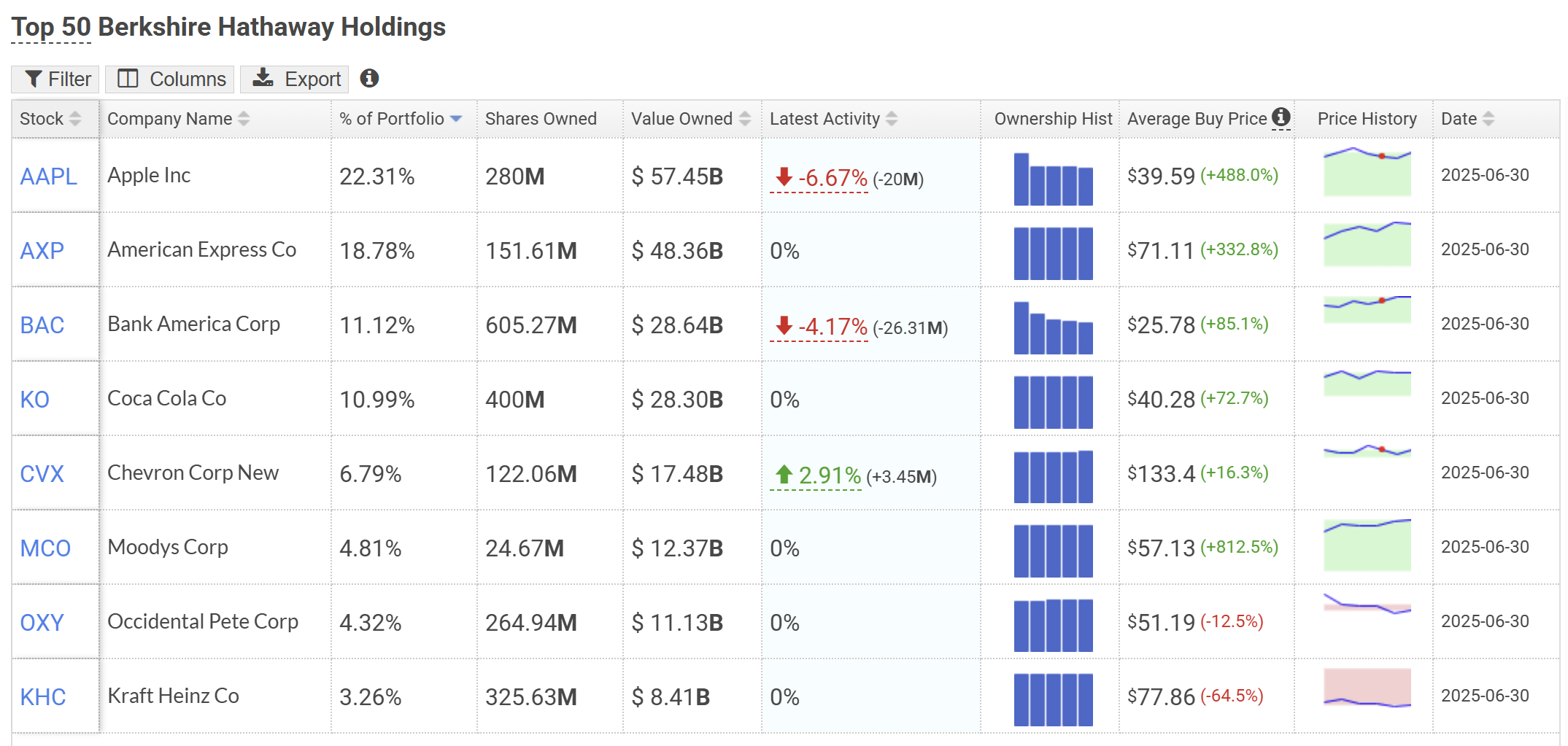
Task: Open Coca Cola ownership history bar chart
Action: tap(1053, 402)
